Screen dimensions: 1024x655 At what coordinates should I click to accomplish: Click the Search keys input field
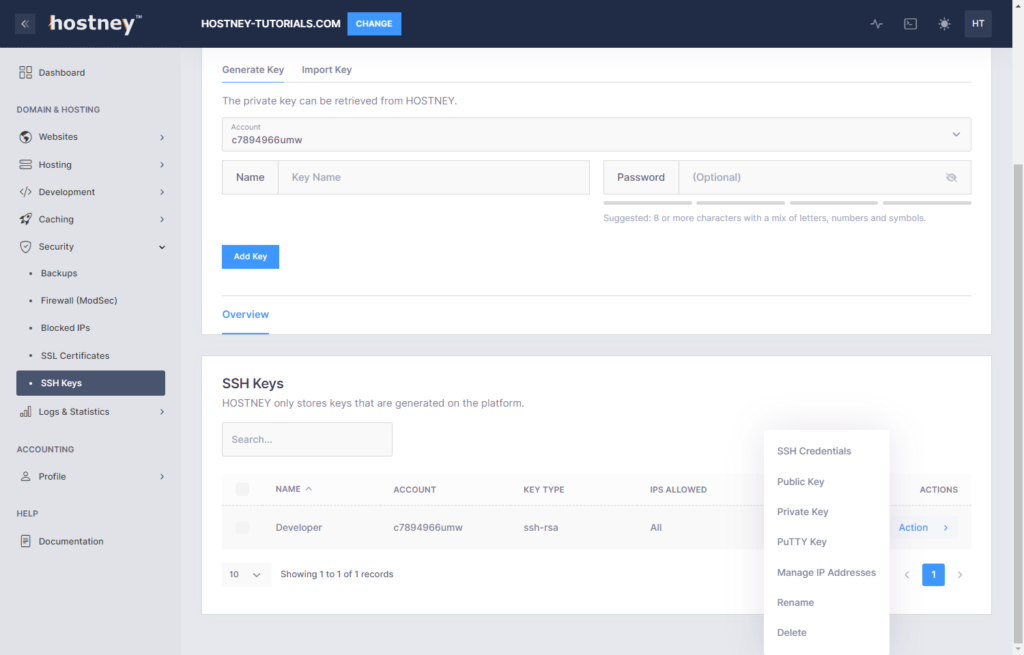click(x=307, y=439)
